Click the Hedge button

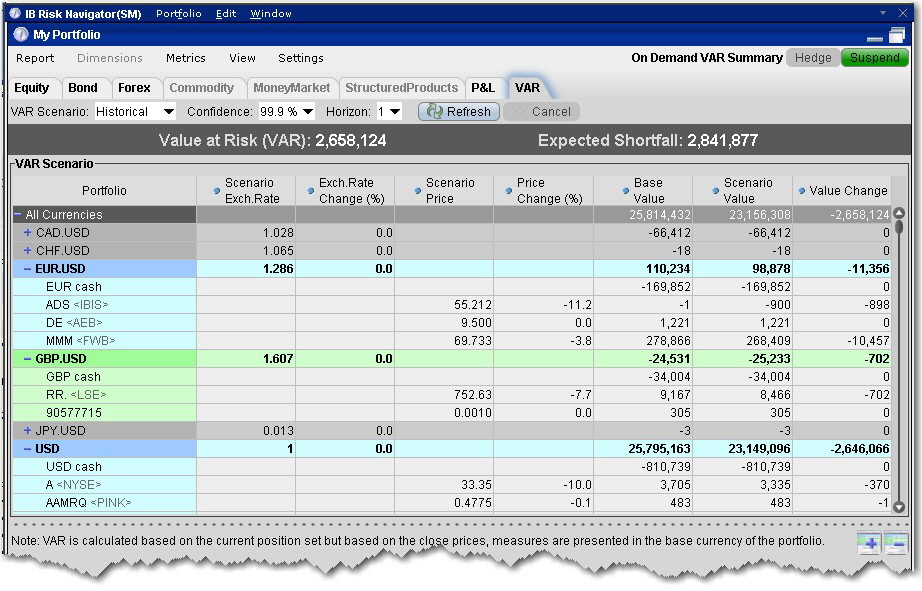(812, 58)
